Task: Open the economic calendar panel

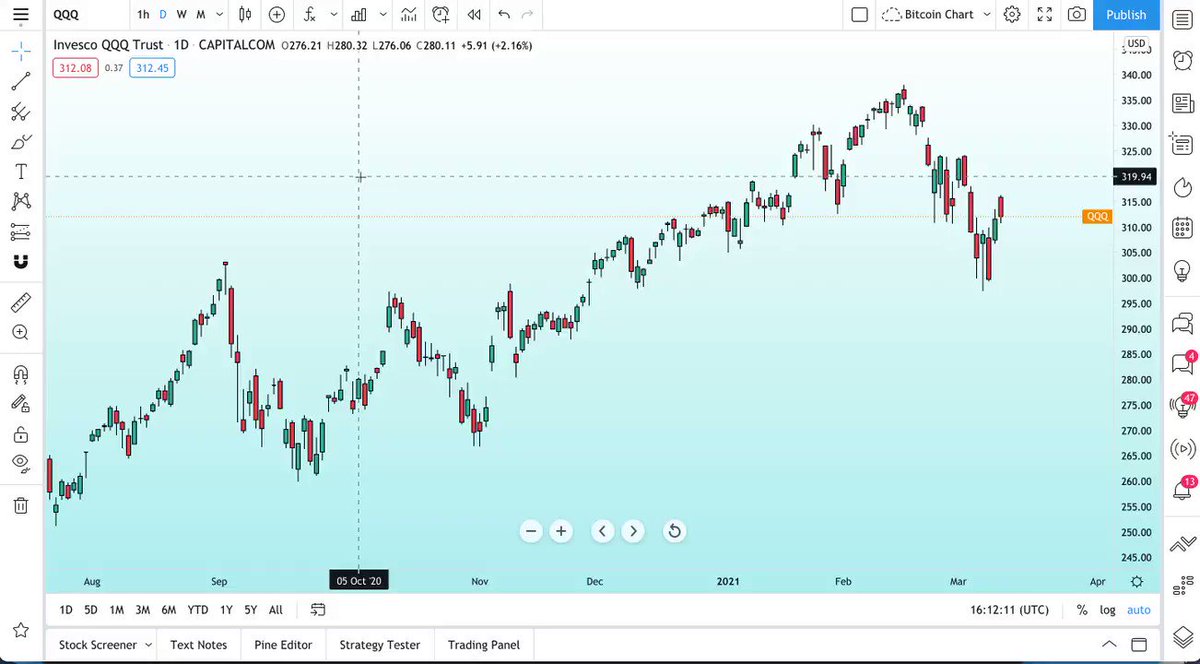Action: (1181, 228)
